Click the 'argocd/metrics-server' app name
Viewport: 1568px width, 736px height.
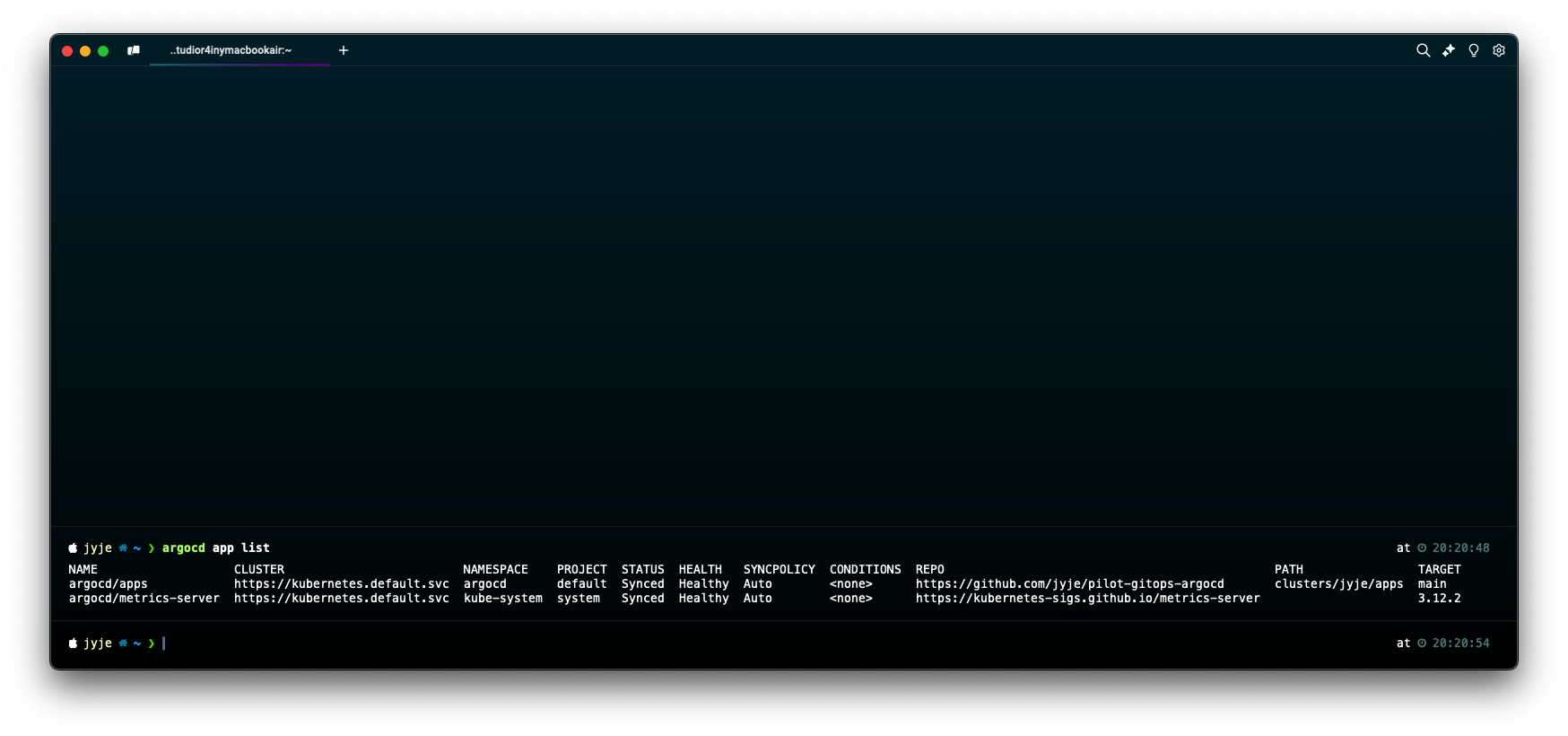coord(144,598)
